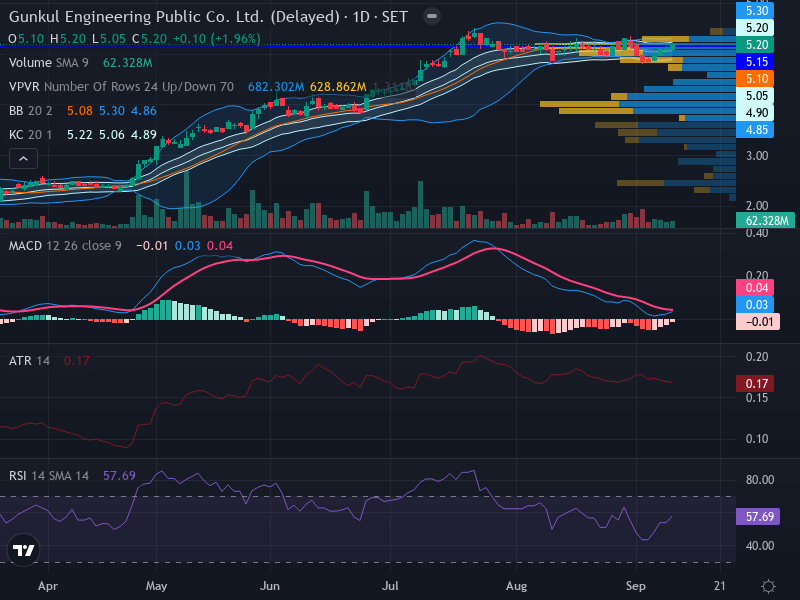This screenshot has height=600, width=800.
Task: Open chart settings gear icon
Action: tap(768, 586)
